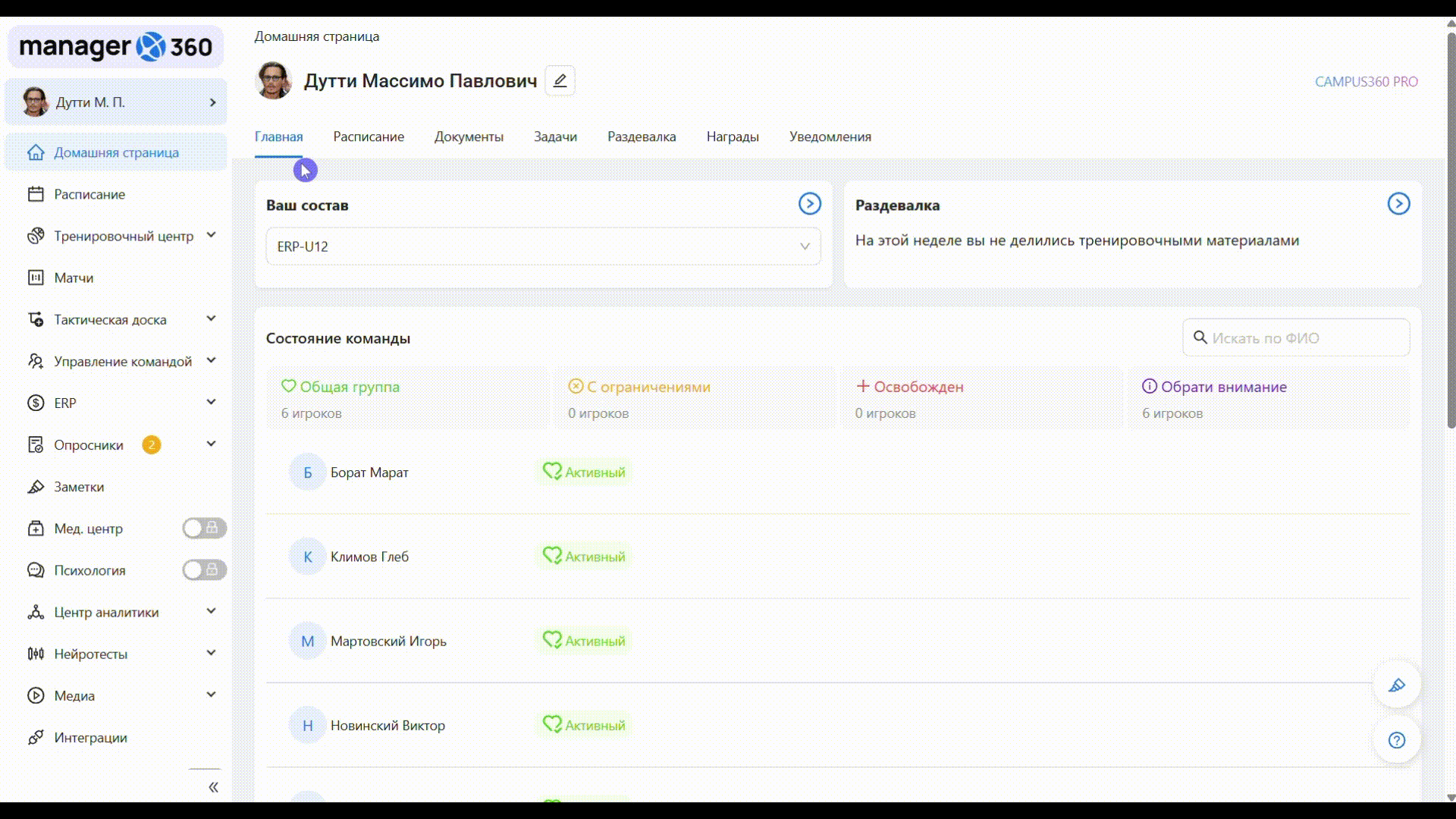1456x819 pixels.
Task: Open Матчи from the sidebar
Action: pyautogui.click(x=74, y=278)
